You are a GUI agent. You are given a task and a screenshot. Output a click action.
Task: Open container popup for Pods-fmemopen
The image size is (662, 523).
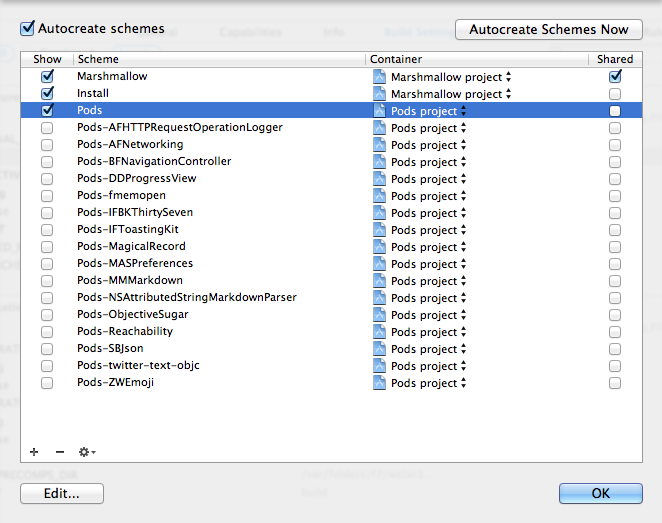pos(429,196)
